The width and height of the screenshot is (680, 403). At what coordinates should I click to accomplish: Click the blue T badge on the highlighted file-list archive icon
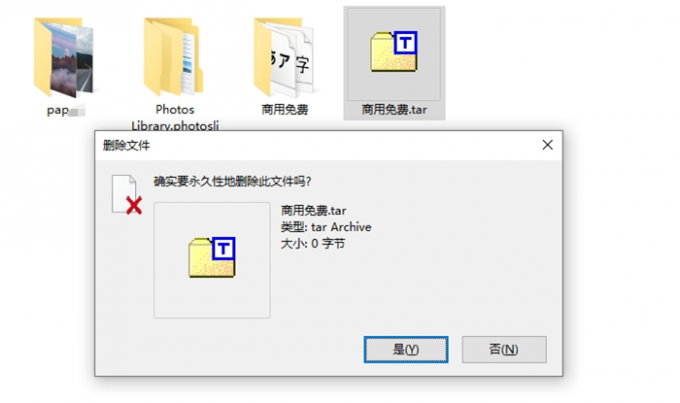point(405,43)
